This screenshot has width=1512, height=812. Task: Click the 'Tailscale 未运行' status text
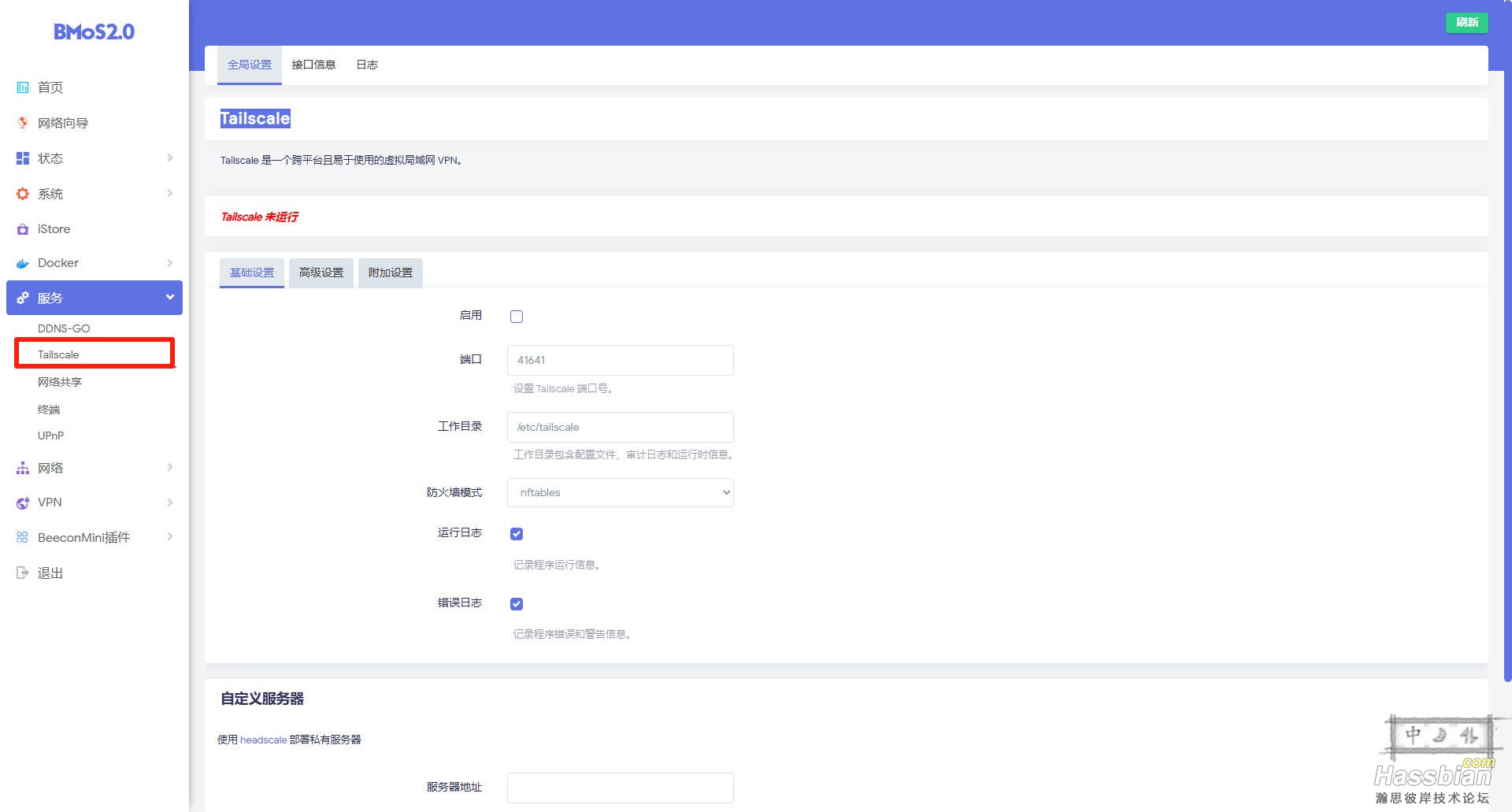pyautogui.click(x=259, y=217)
